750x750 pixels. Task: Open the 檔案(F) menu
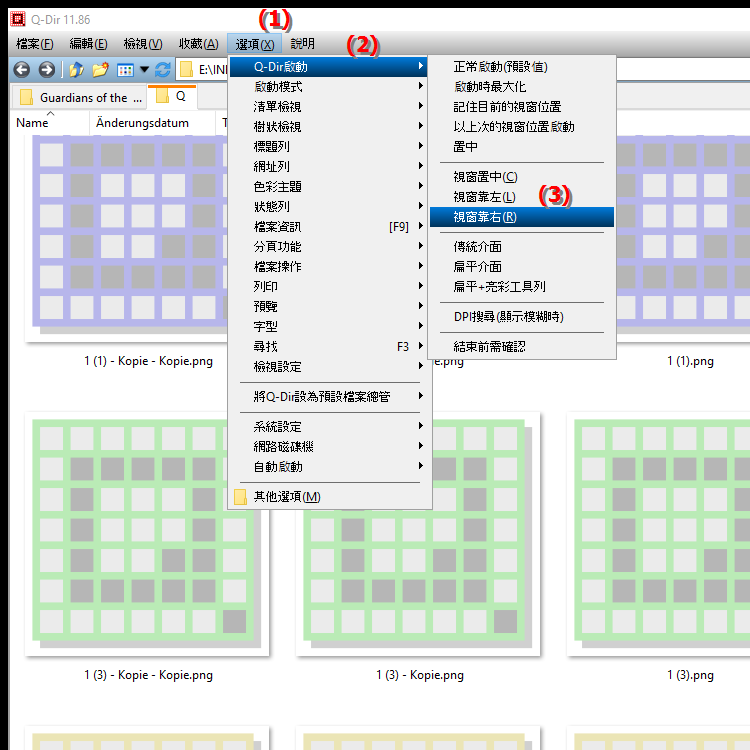coord(34,44)
